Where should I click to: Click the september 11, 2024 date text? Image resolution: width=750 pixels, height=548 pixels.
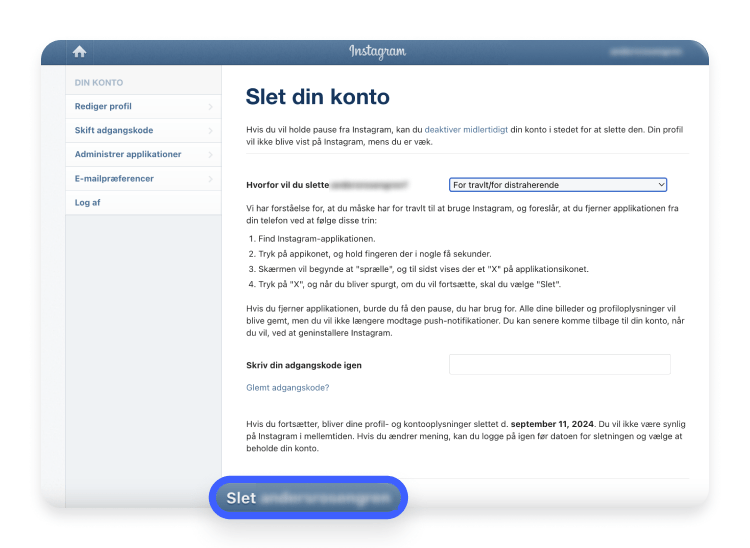(x=552, y=424)
